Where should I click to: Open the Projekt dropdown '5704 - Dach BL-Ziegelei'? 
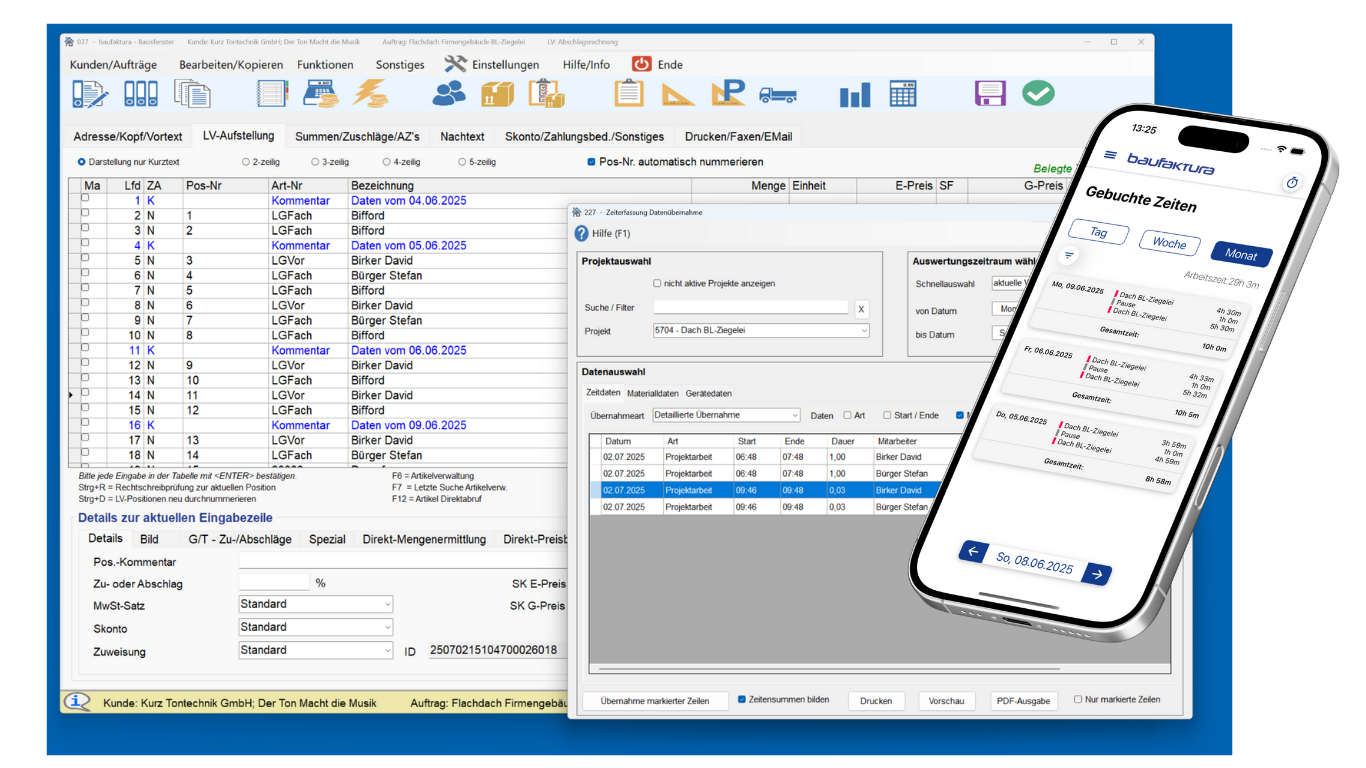pyautogui.click(x=761, y=330)
